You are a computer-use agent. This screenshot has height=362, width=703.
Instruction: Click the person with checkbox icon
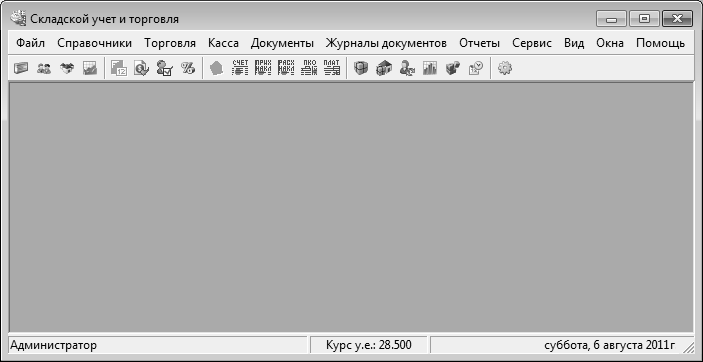[x=165, y=69]
